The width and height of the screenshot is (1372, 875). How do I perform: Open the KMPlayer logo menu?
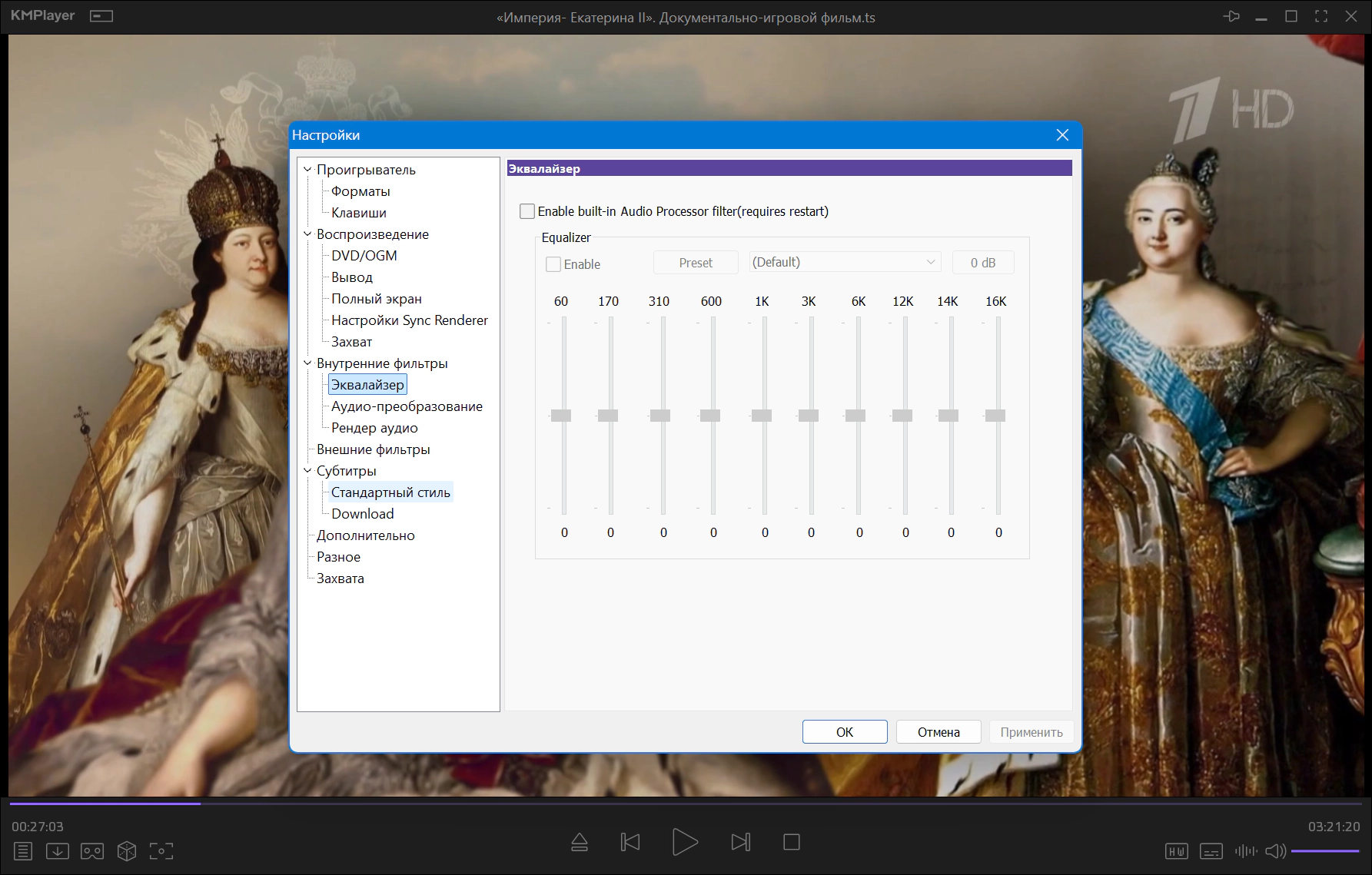pyautogui.click(x=42, y=15)
